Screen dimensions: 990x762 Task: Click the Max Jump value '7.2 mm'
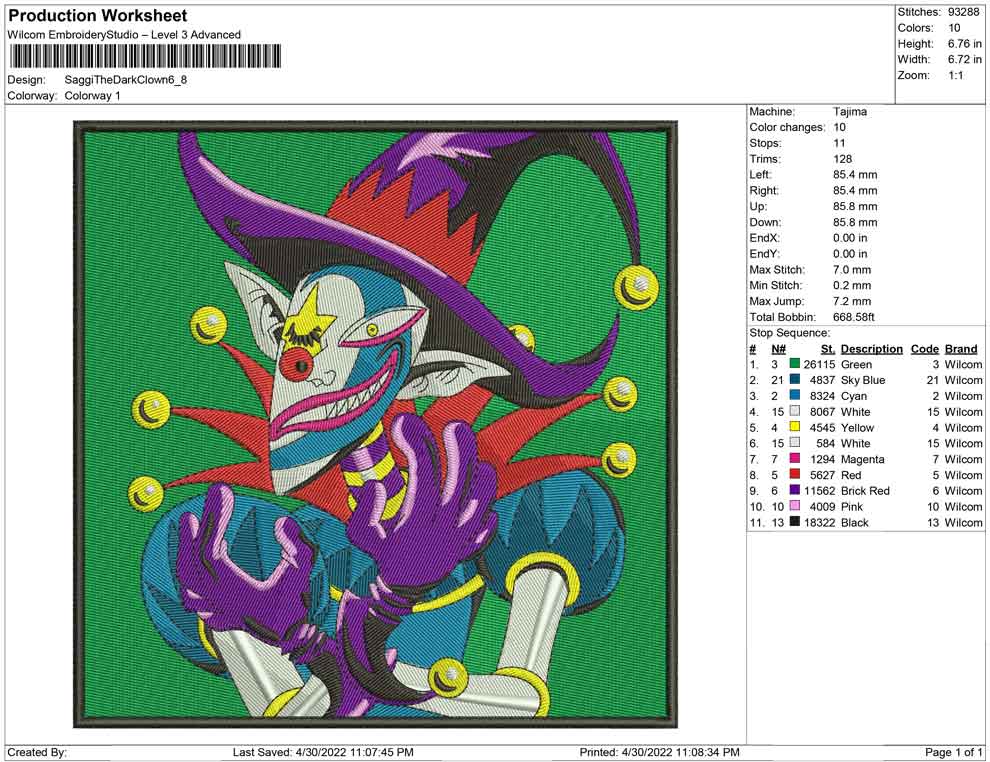pos(852,301)
